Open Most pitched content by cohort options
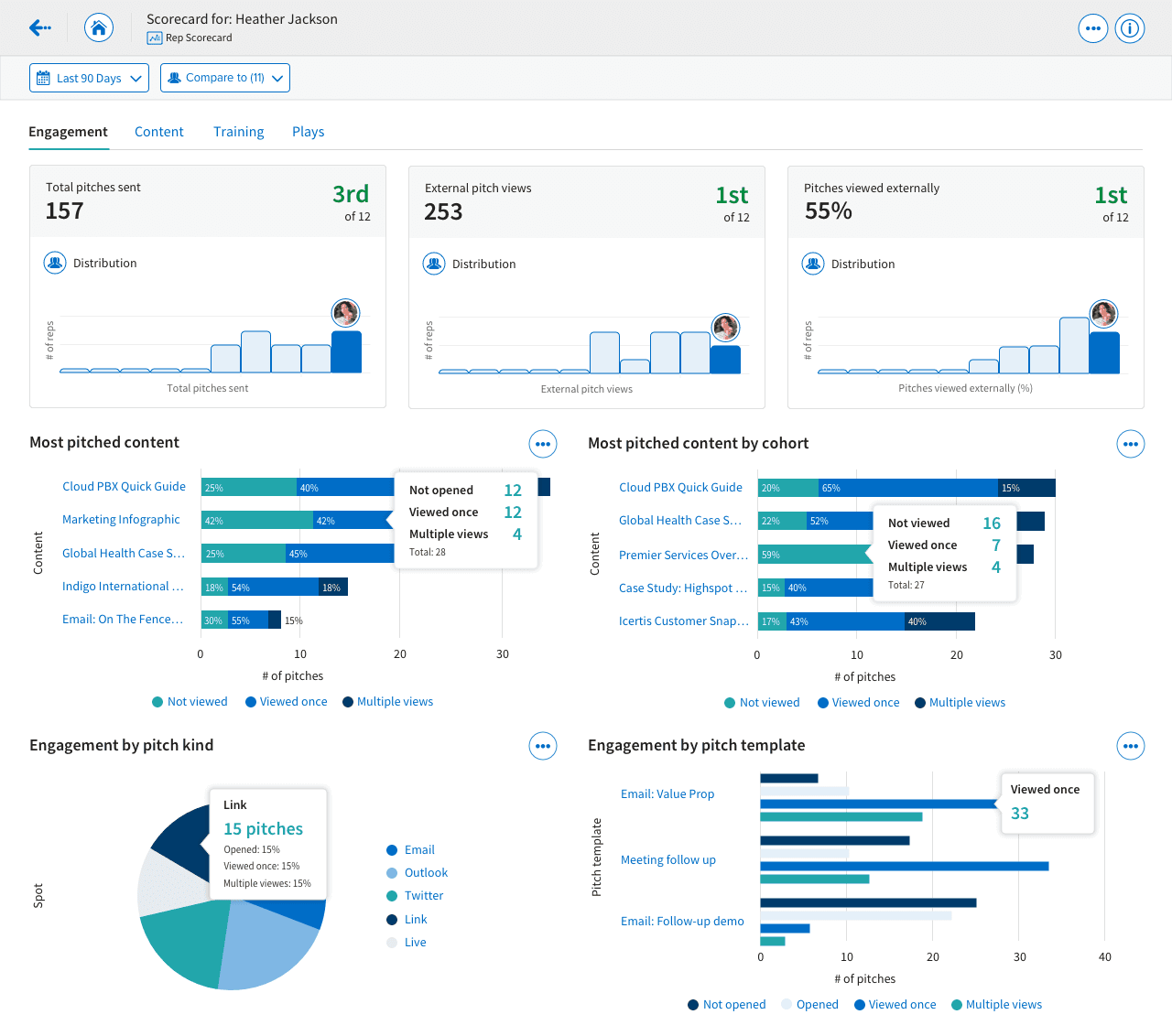Screen dimensions: 1172x1036 1131,444
